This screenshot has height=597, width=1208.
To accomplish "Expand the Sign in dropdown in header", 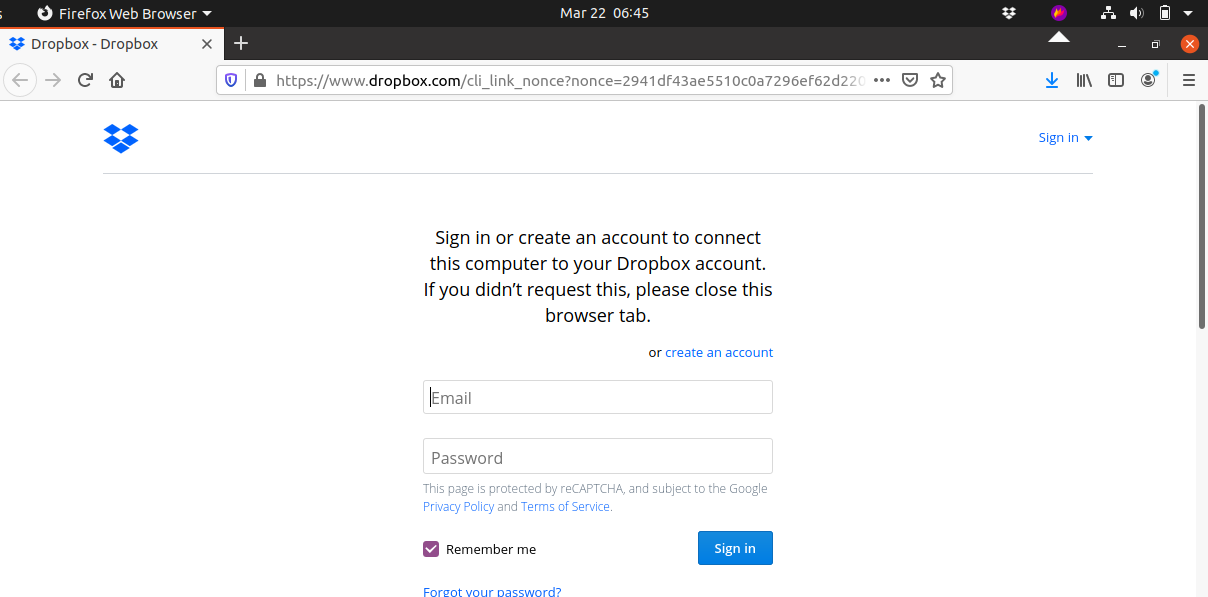I will 1065,138.
